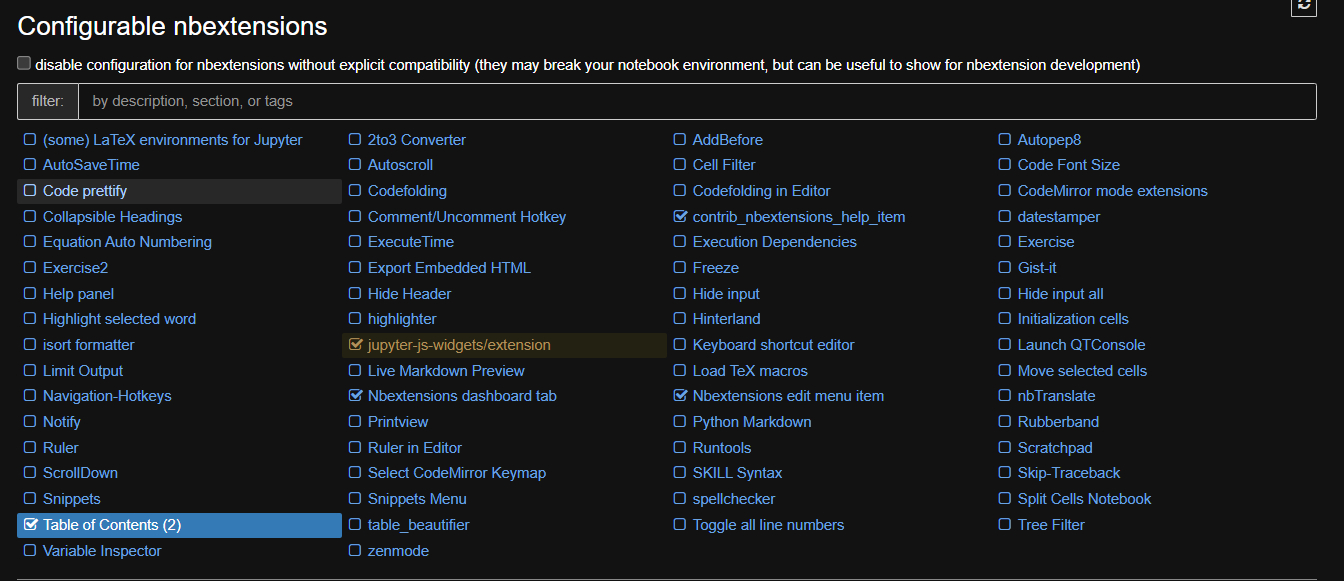Select Initialization cells extension
1344x581 pixels.
pos(1073,319)
